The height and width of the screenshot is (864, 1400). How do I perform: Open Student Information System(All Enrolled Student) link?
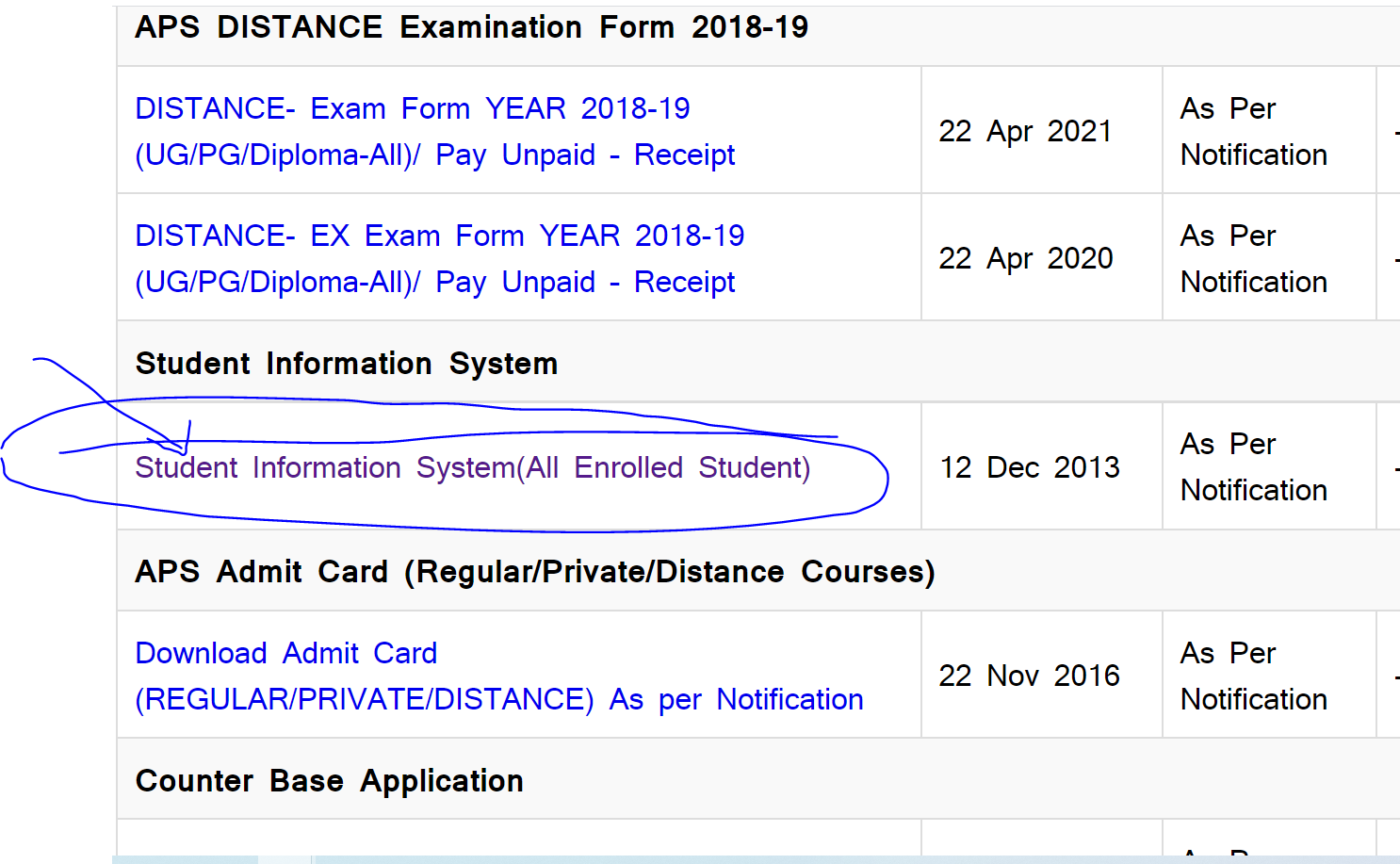(473, 467)
